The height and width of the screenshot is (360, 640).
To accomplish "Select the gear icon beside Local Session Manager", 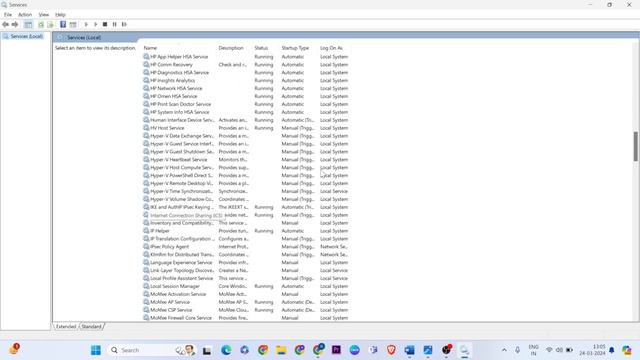I will pyautogui.click(x=146, y=286).
